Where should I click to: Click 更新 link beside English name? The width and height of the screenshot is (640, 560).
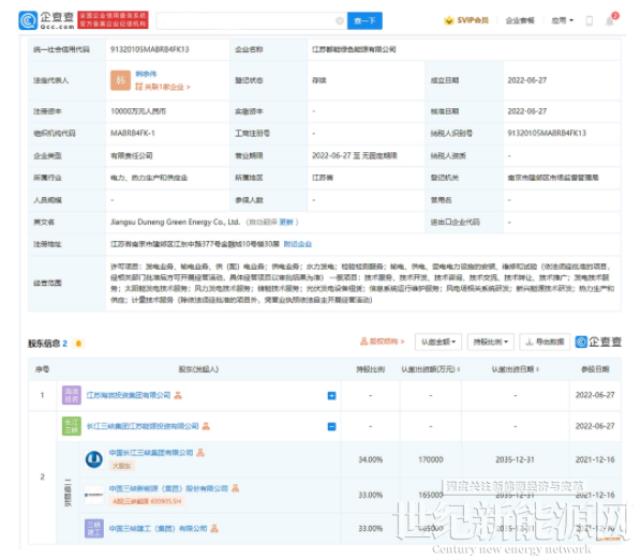286,222
